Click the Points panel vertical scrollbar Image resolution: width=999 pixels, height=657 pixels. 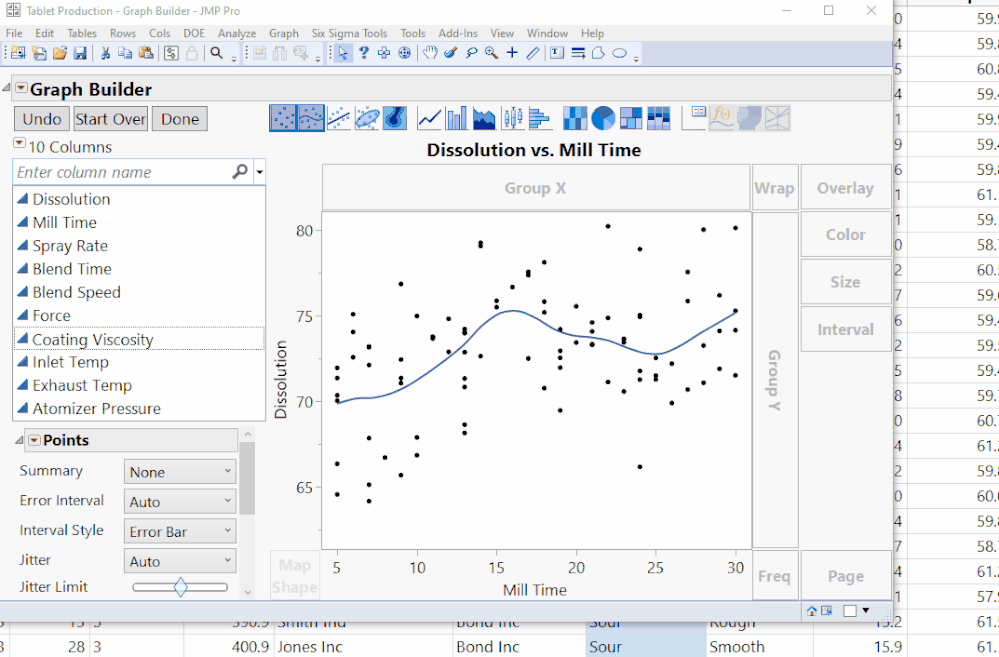click(247, 477)
